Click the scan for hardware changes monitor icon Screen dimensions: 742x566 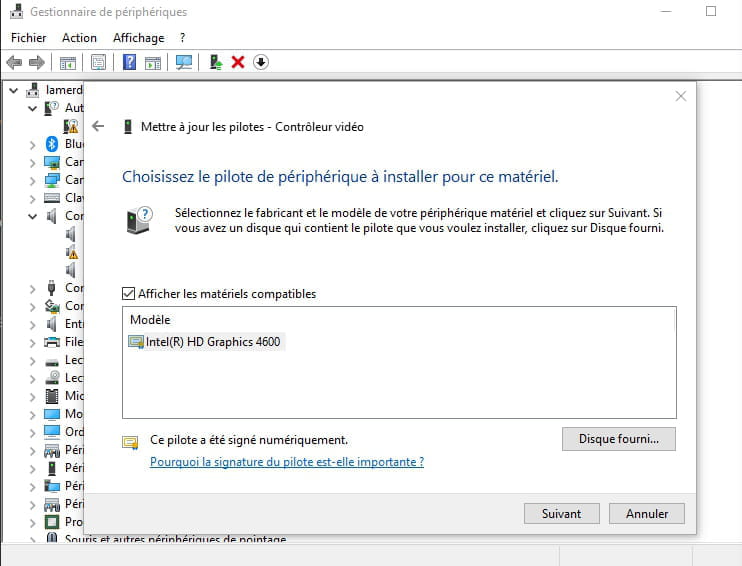(184, 62)
